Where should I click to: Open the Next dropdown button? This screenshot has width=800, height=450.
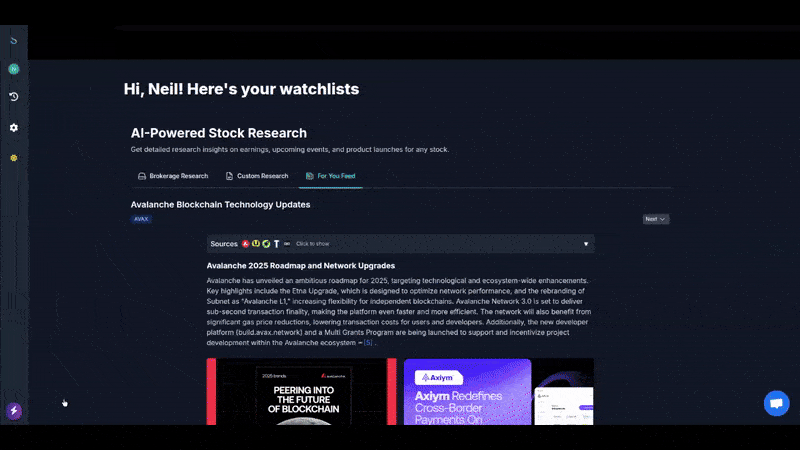tap(656, 219)
